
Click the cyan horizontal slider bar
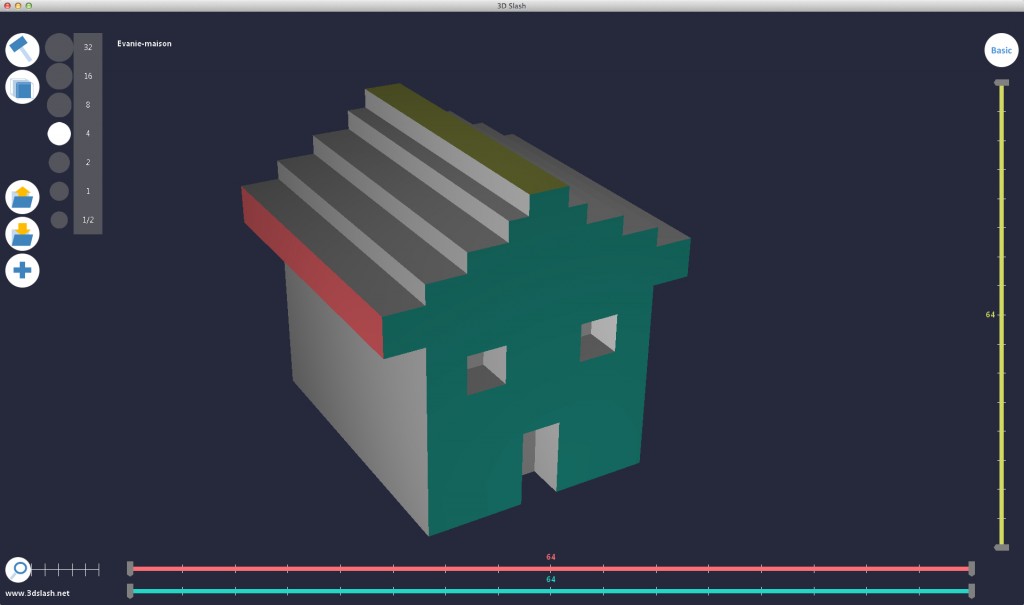(x=550, y=591)
